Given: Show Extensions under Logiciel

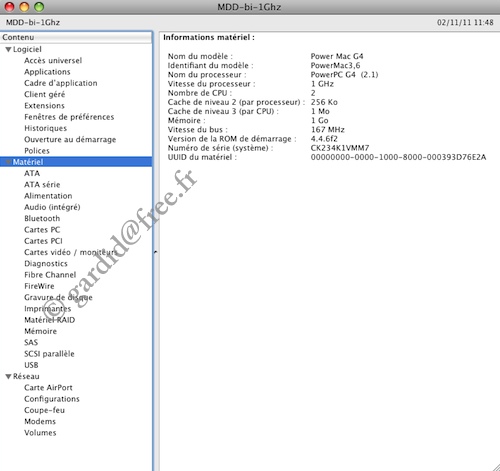Looking at the screenshot, I should (44, 106).
